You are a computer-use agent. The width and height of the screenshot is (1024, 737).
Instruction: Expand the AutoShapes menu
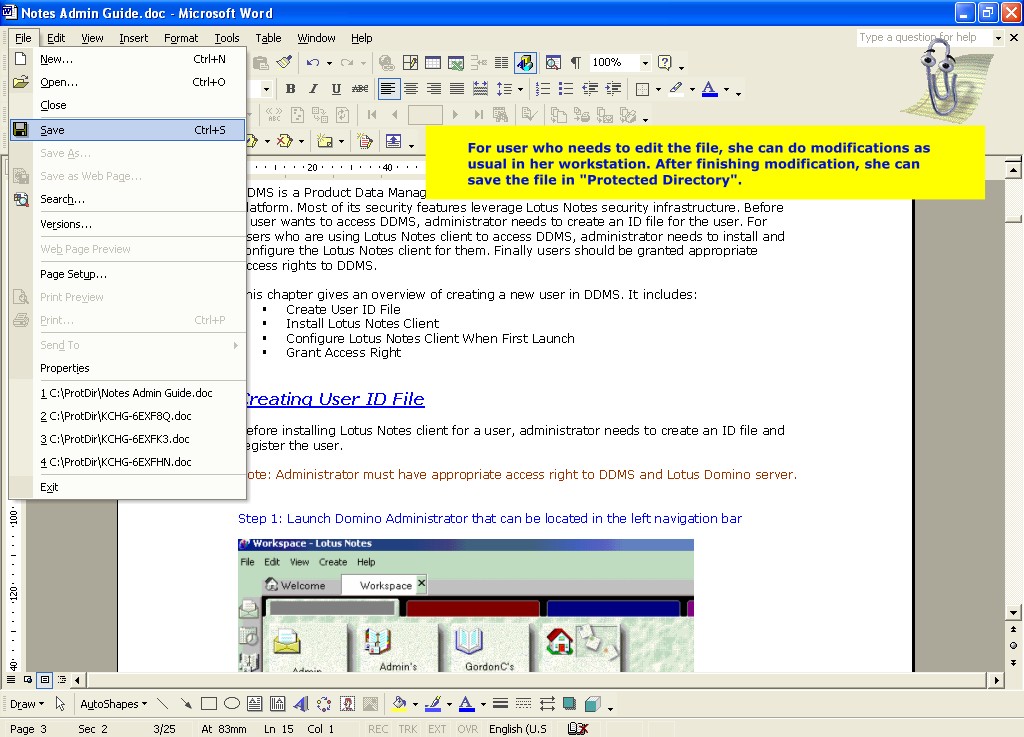(x=113, y=704)
